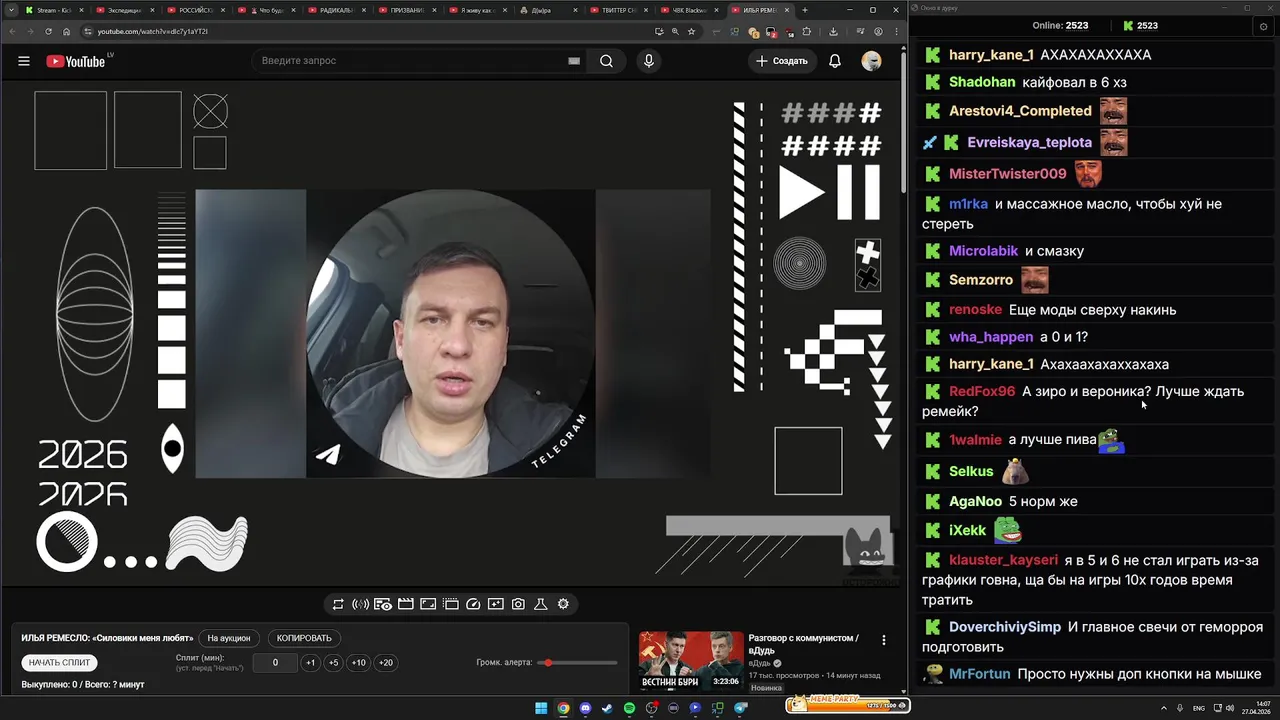Click the dashed-frame popup player icon
The height and width of the screenshot is (720, 1280).
tap(451, 604)
